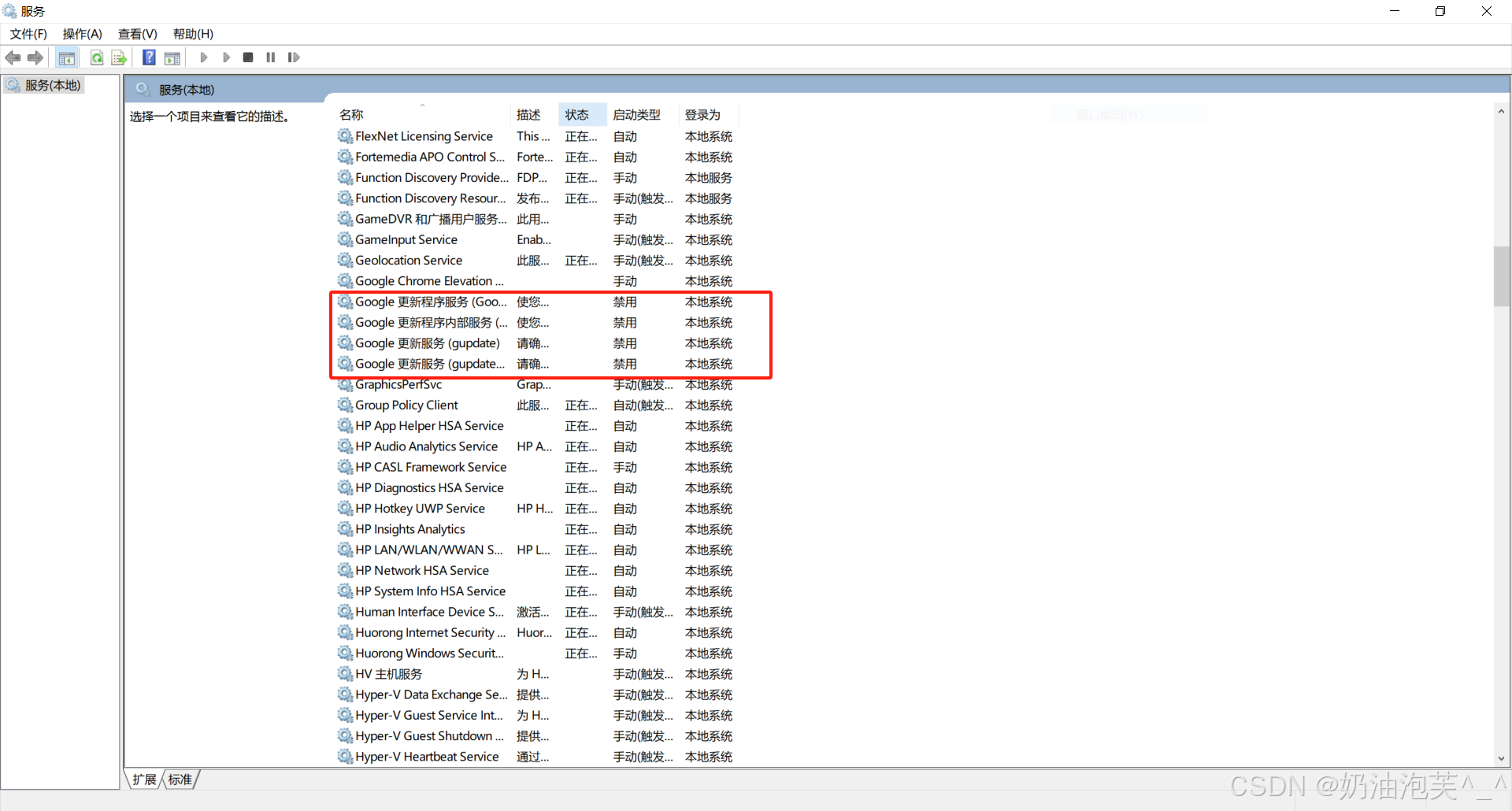The width and height of the screenshot is (1512, 811).
Task: Click the gear icon of HP Insights Analytics
Action: pyautogui.click(x=345, y=529)
